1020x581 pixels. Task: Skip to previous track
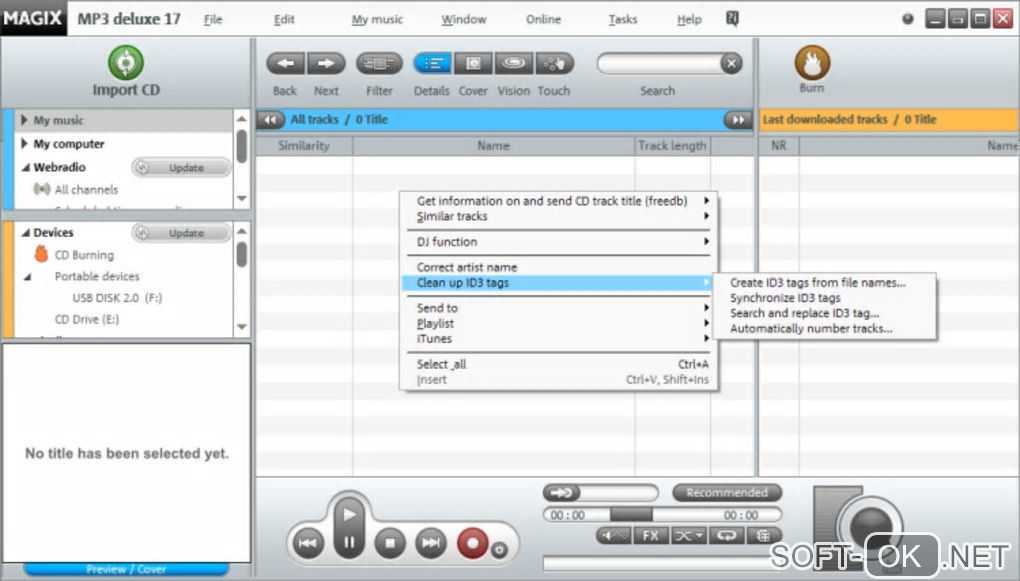tap(308, 543)
